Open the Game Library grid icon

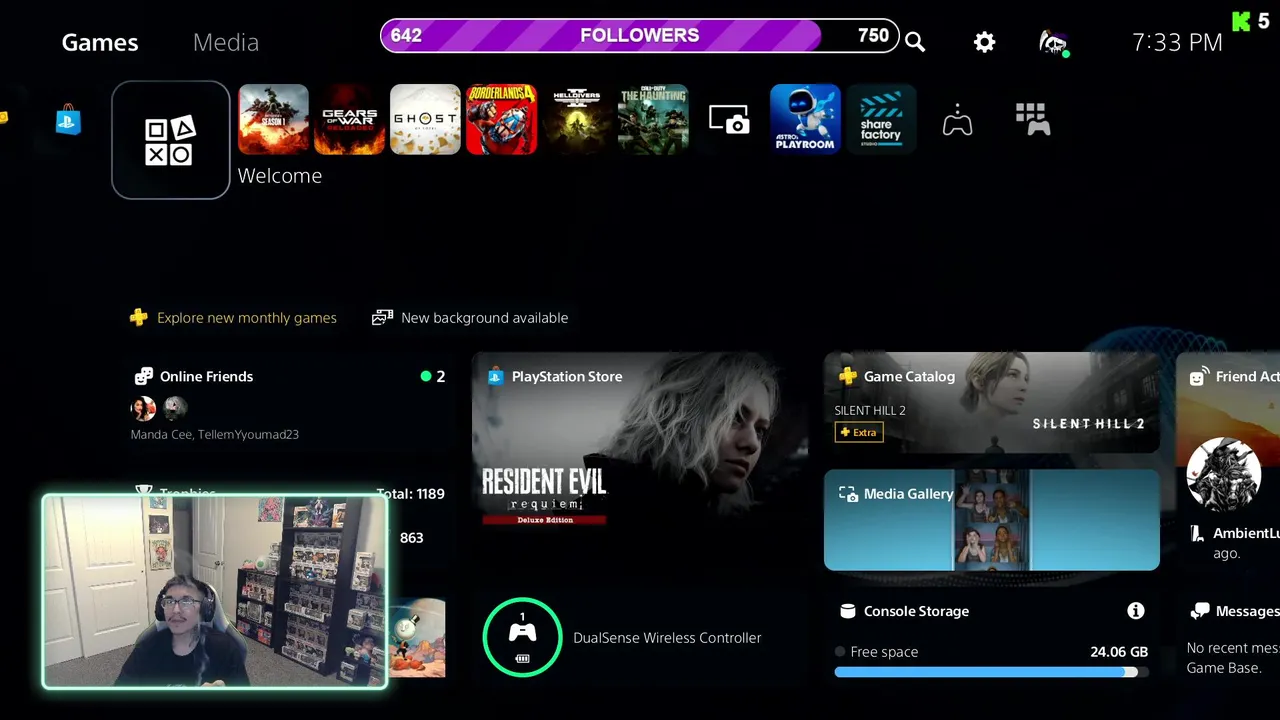tap(1033, 119)
